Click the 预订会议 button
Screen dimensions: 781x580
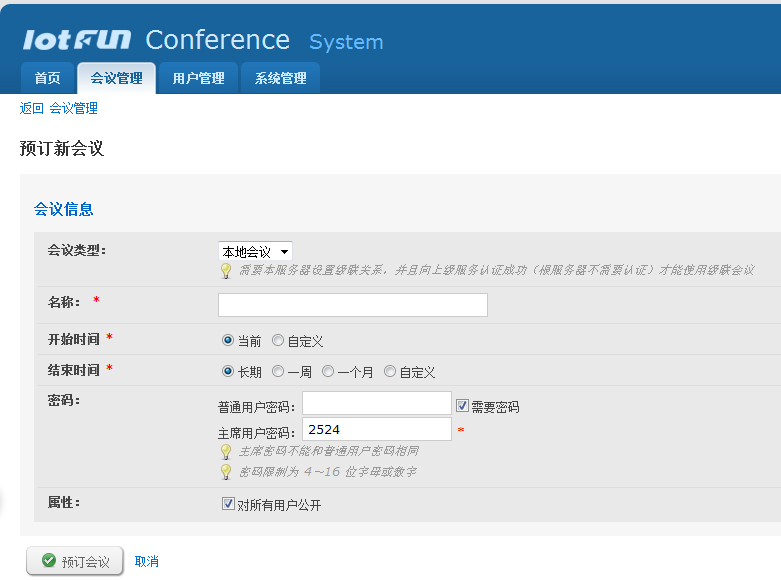point(75,561)
